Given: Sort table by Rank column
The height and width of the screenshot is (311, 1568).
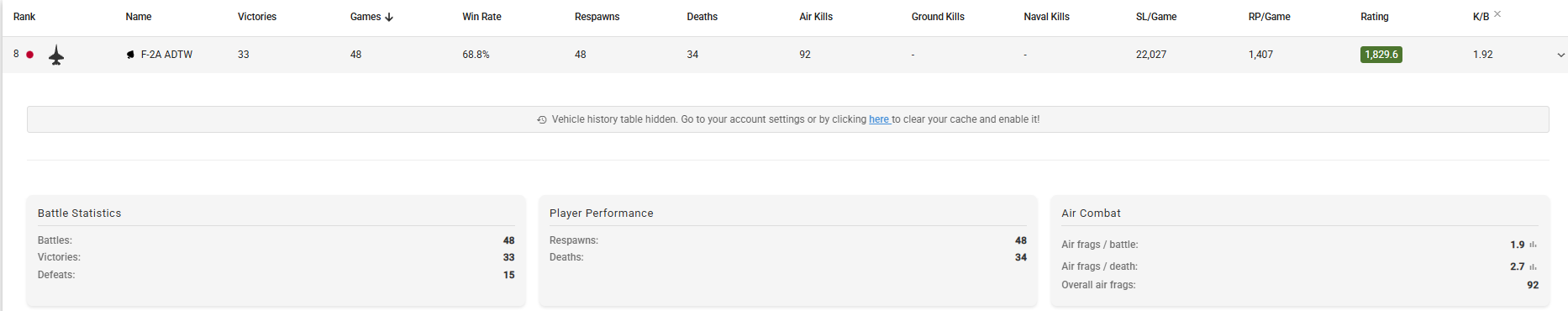Looking at the screenshot, I should click(24, 17).
